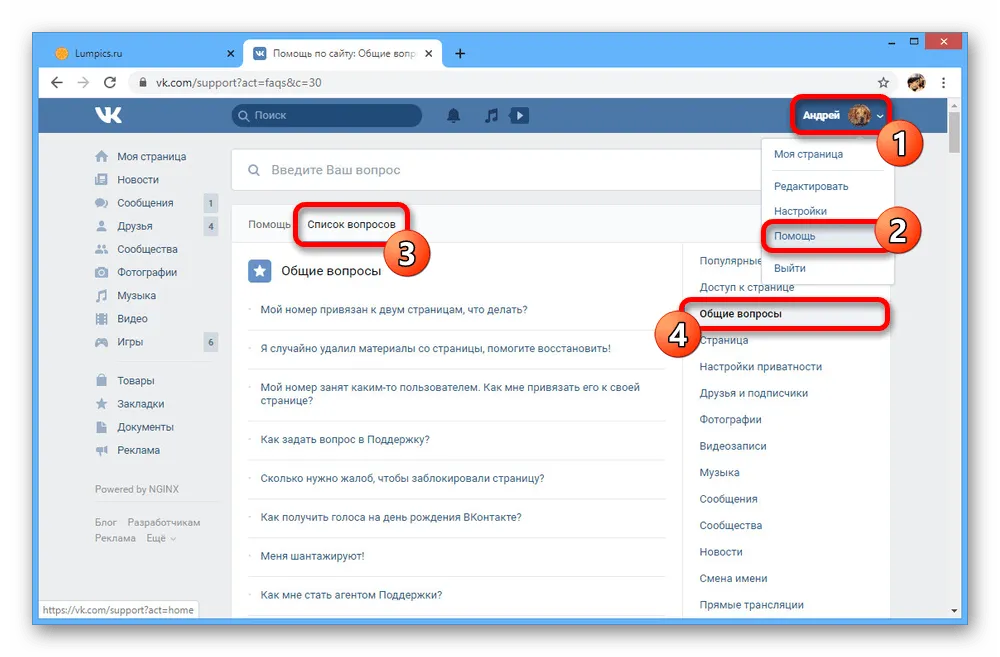This screenshot has height=657, width=1000.
Task: Click the group icon beside Сообщества
Action: 101,249
